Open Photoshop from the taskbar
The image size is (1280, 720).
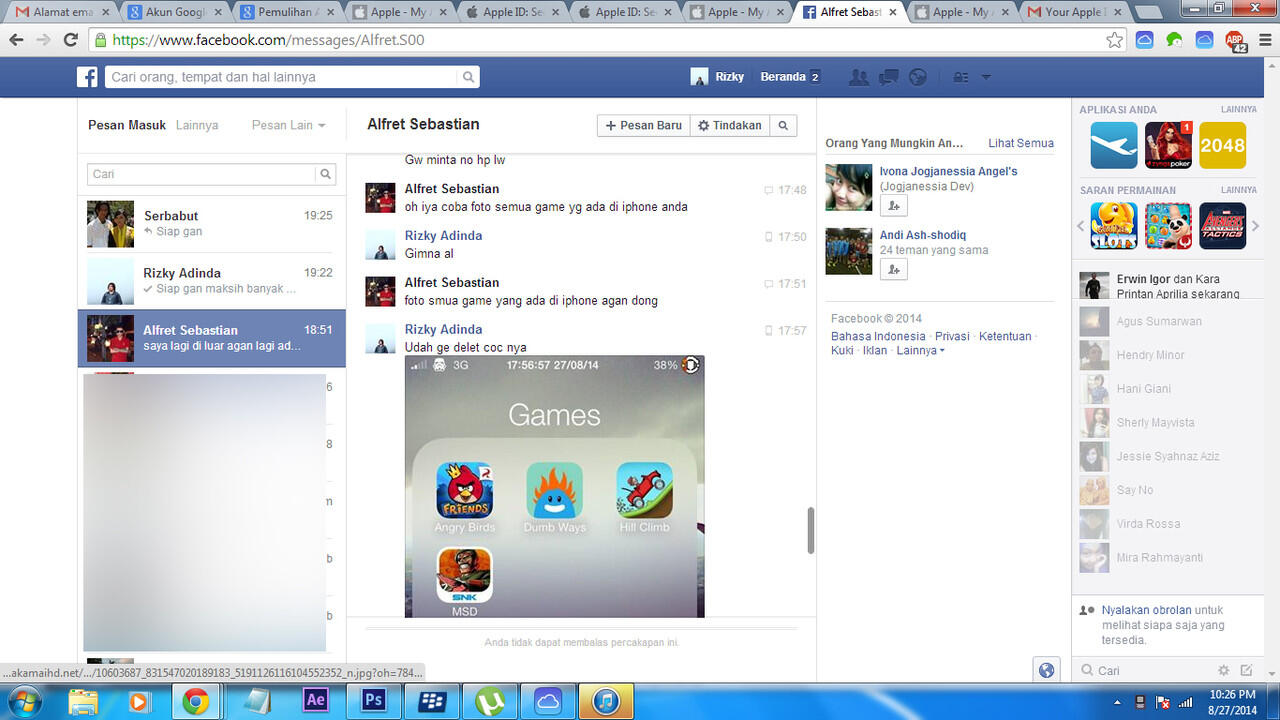click(x=373, y=700)
